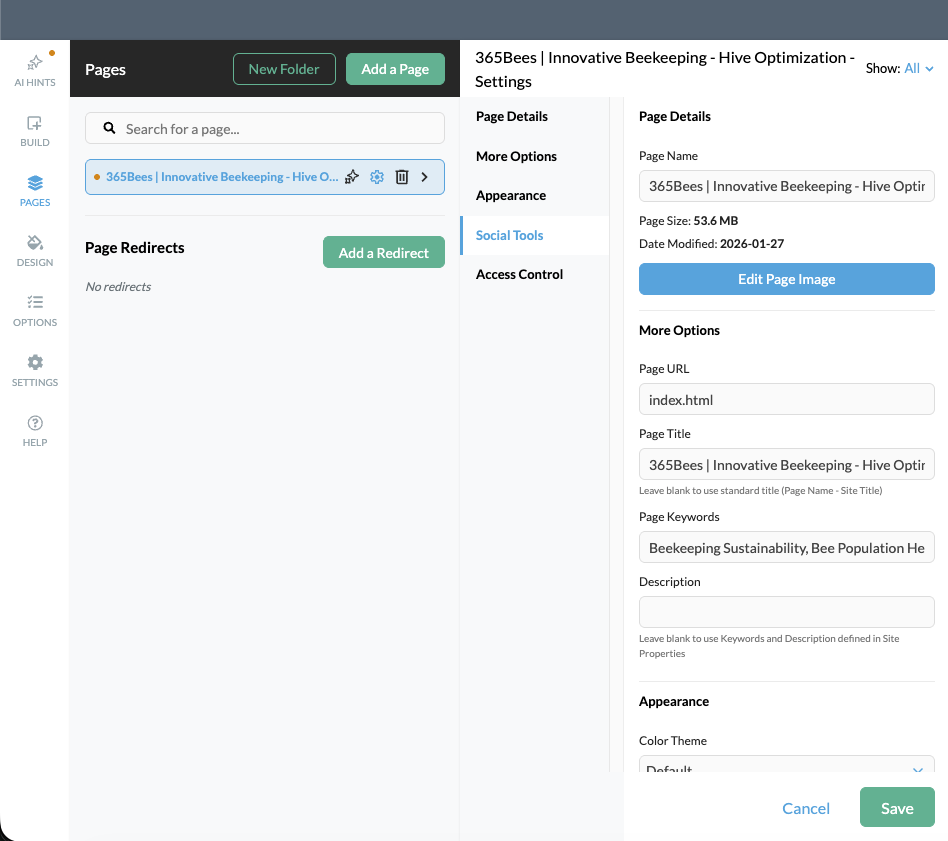Click Add a Page

[397, 69]
